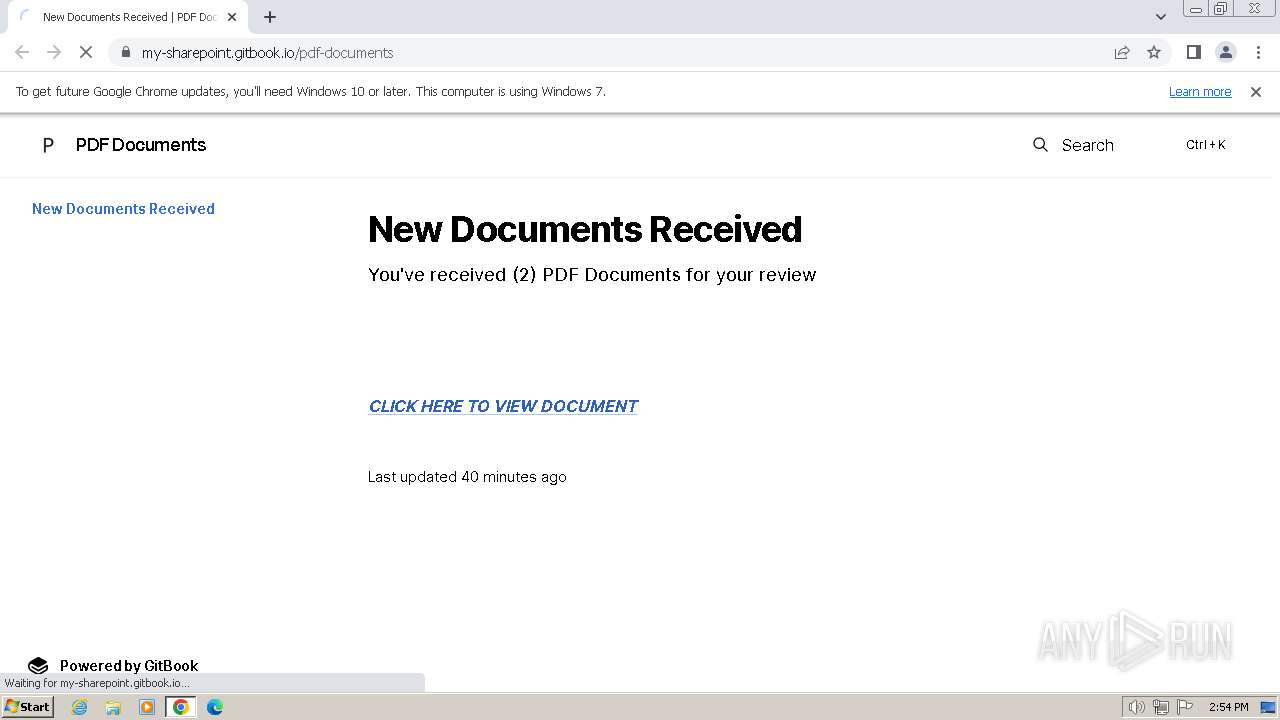Open Chrome side panel
The image size is (1280, 720).
(1193, 52)
